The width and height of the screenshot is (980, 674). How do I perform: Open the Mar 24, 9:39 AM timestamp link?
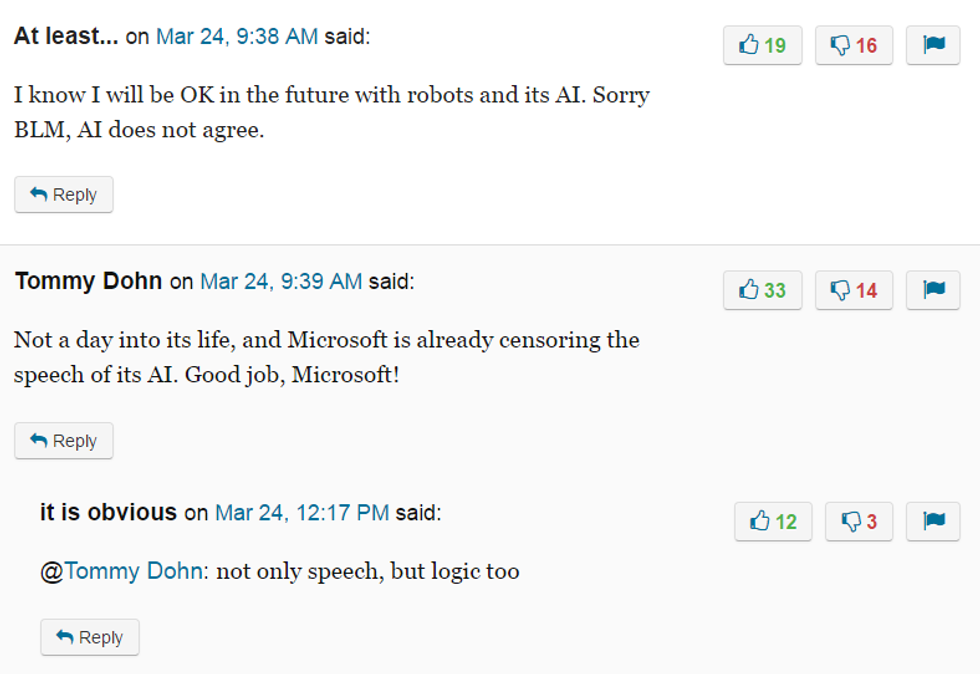[281, 282]
